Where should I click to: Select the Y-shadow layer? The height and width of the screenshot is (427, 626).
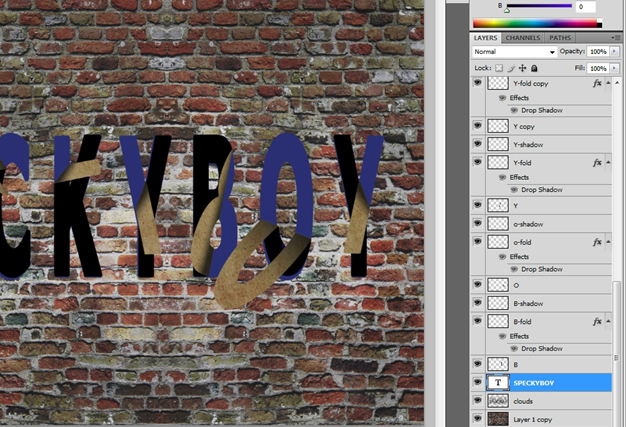(x=549, y=144)
